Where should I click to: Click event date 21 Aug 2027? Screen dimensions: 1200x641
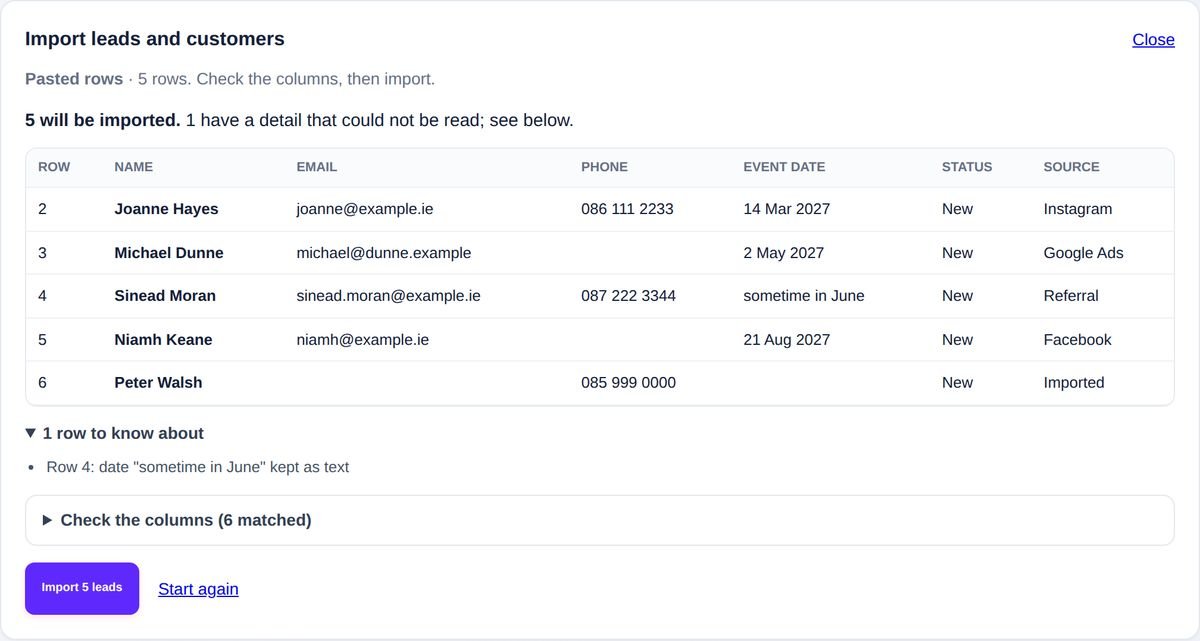786,340
